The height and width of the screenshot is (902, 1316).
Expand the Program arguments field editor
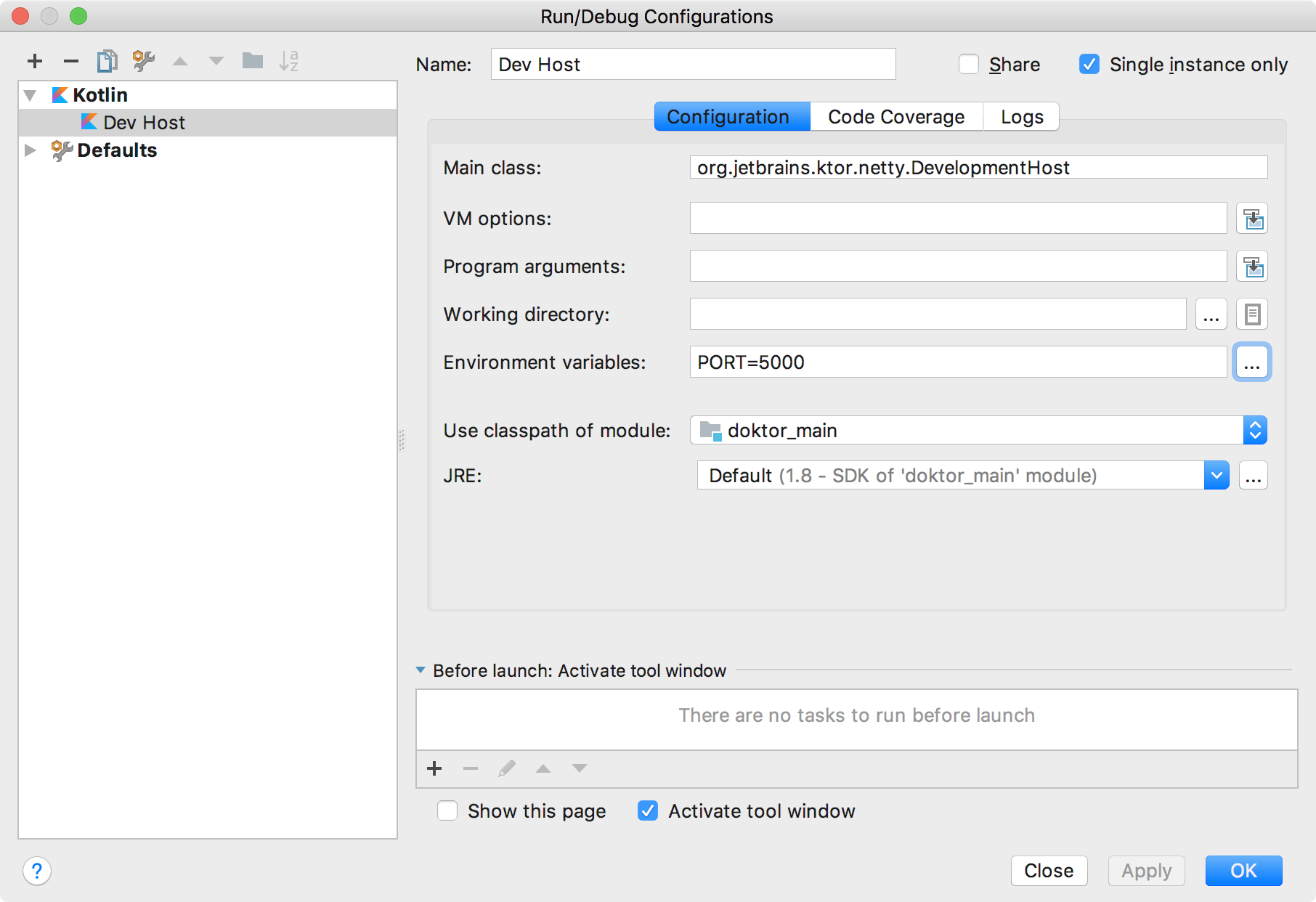pos(1253,267)
